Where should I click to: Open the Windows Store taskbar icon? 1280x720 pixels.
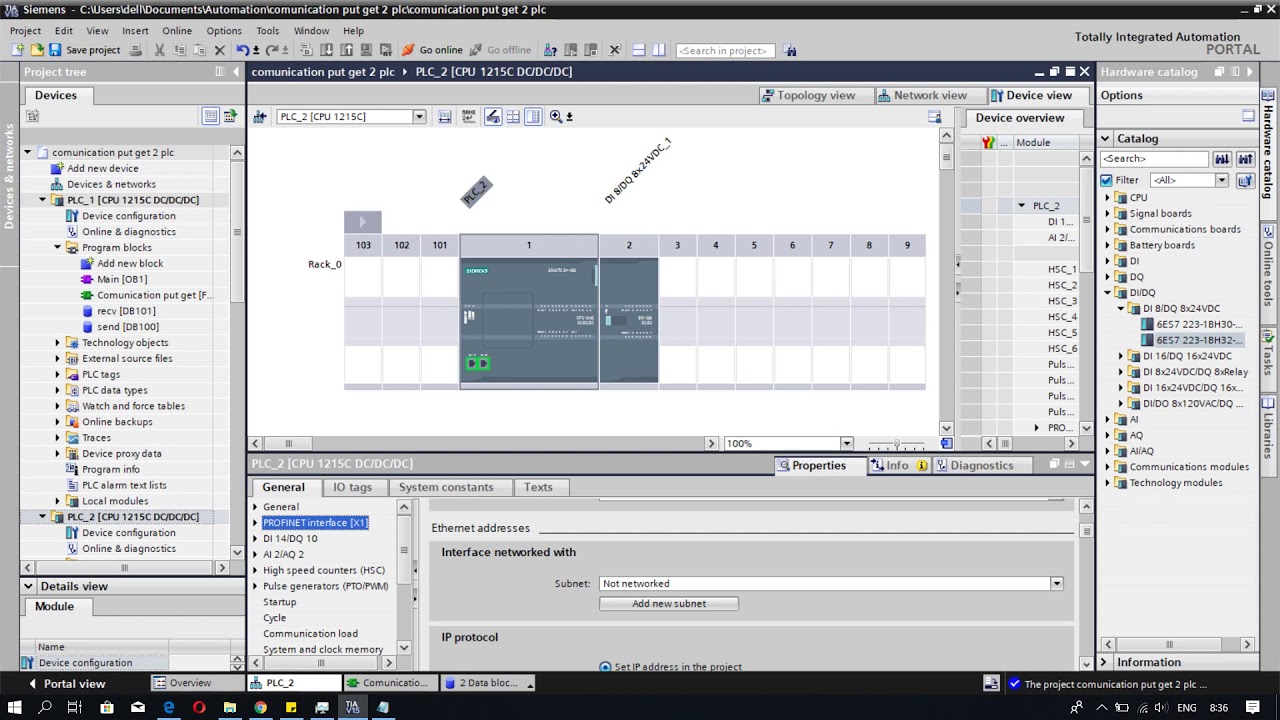(x=107, y=707)
